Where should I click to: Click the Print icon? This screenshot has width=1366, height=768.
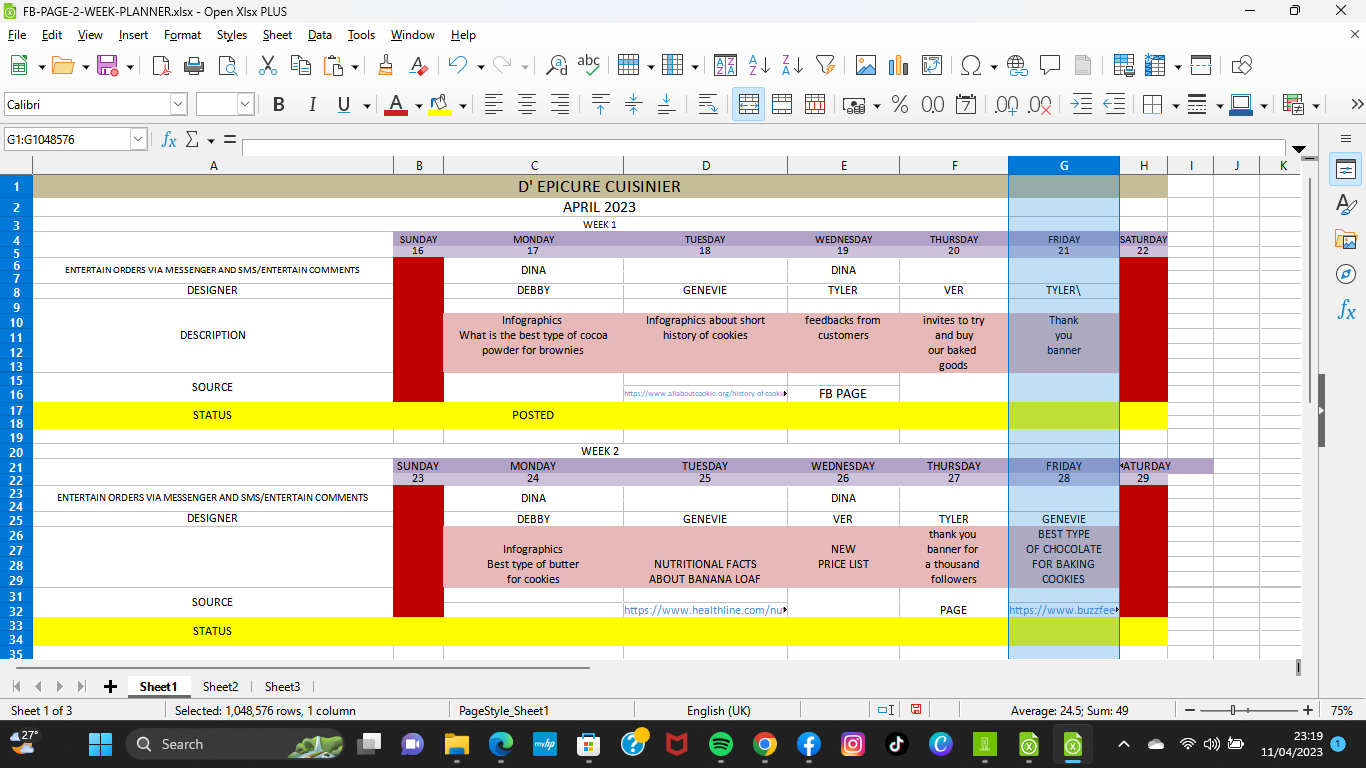[x=194, y=65]
